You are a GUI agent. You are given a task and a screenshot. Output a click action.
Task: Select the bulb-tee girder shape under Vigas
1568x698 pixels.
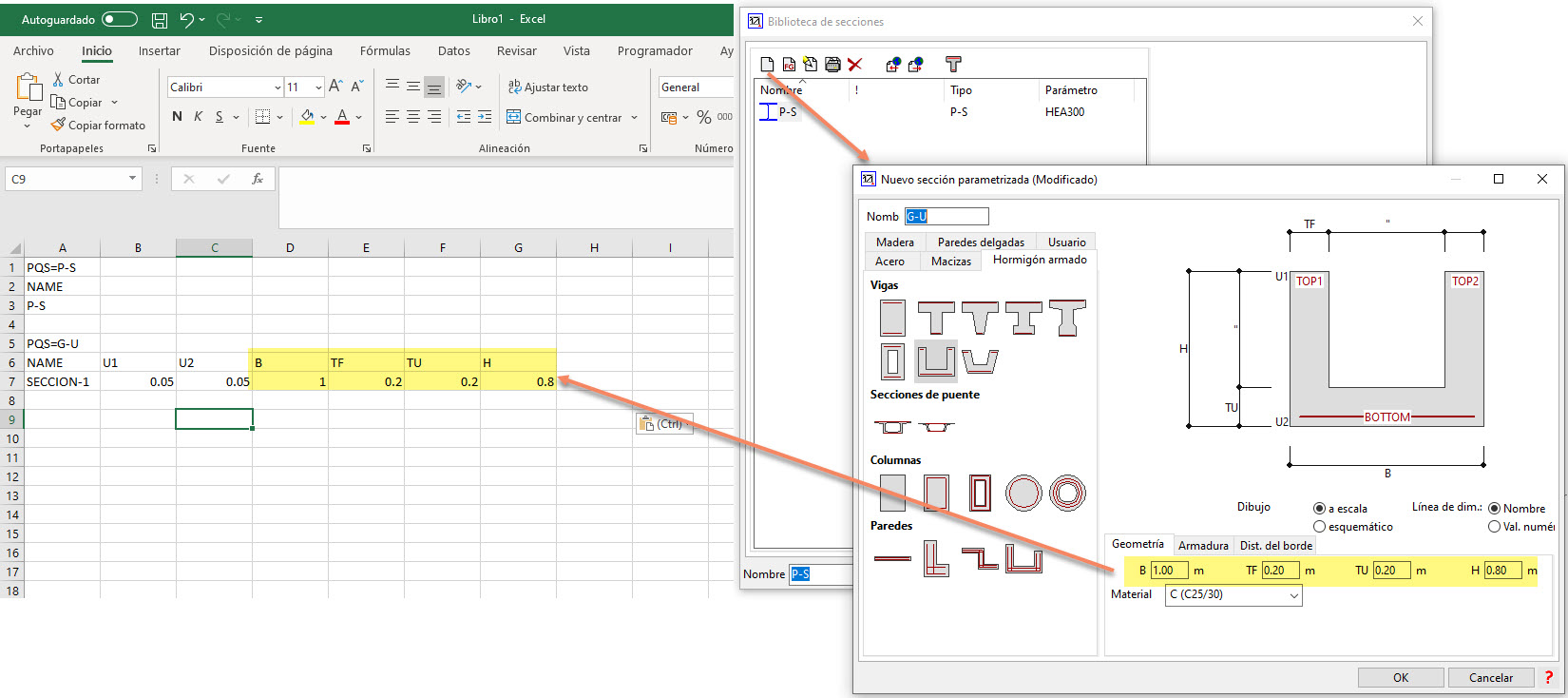click(1067, 318)
